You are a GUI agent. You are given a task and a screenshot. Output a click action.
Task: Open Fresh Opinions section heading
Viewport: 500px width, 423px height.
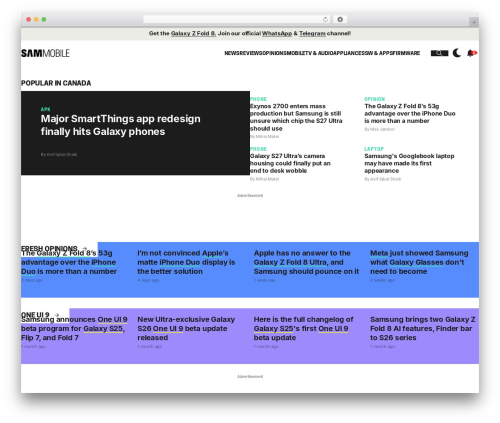click(x=49, y=249)
